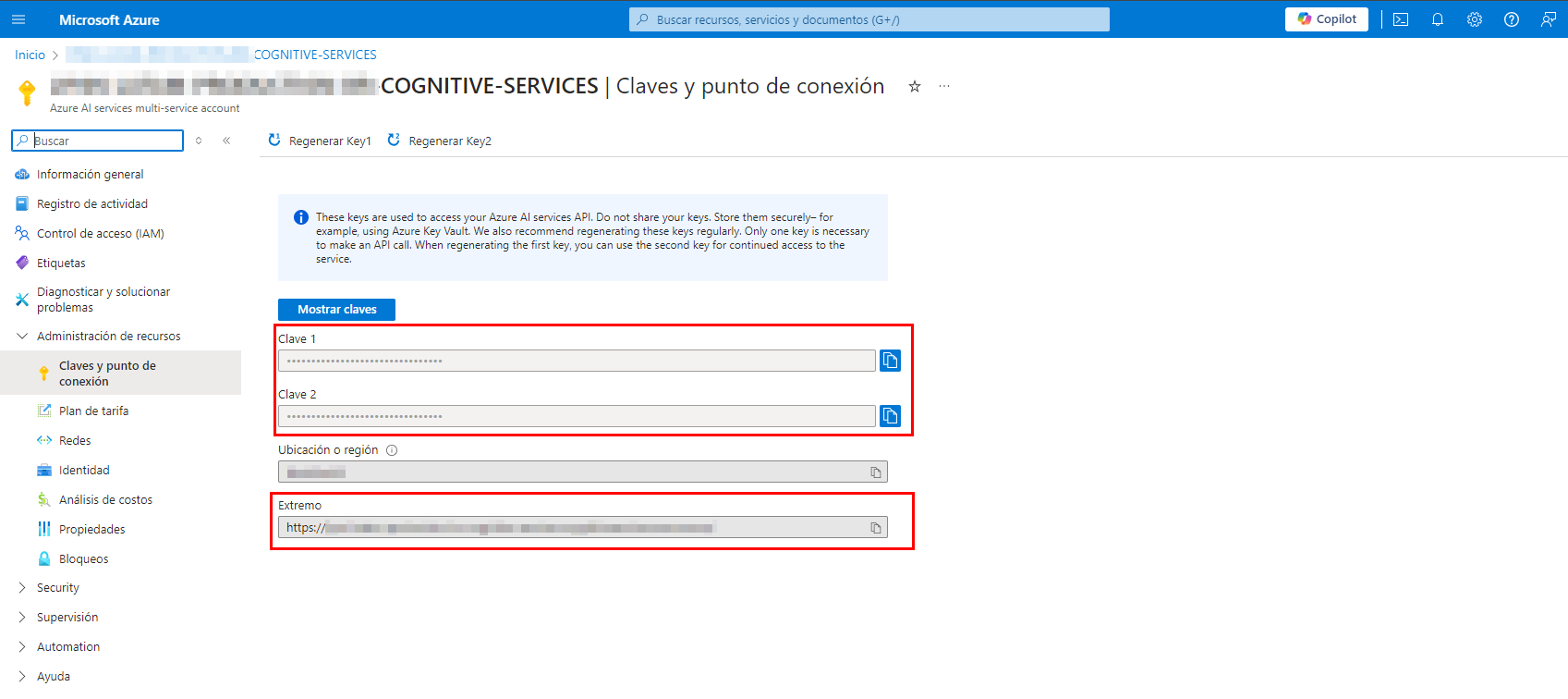The height and width of the screenshot is (699, 1568).
Task: Click the Clave 2 key field
Action: point(577,416)
